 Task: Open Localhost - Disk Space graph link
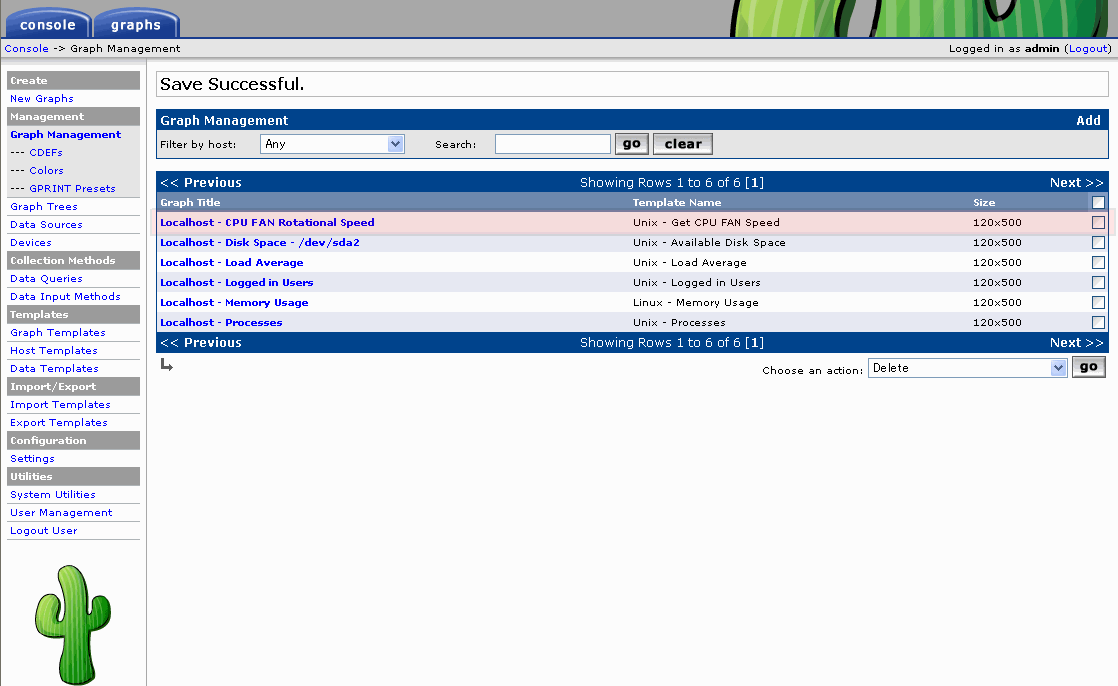[260, 242]
